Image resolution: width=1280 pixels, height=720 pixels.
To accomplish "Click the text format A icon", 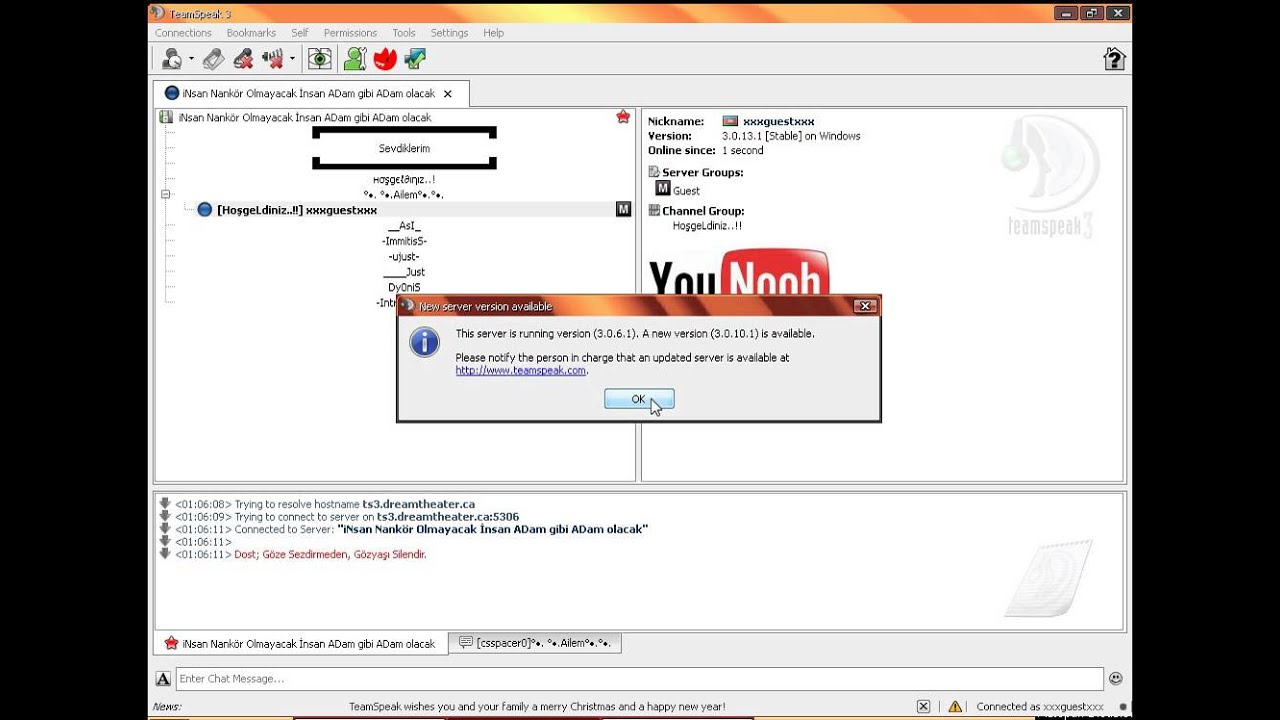I will point(163,679).
